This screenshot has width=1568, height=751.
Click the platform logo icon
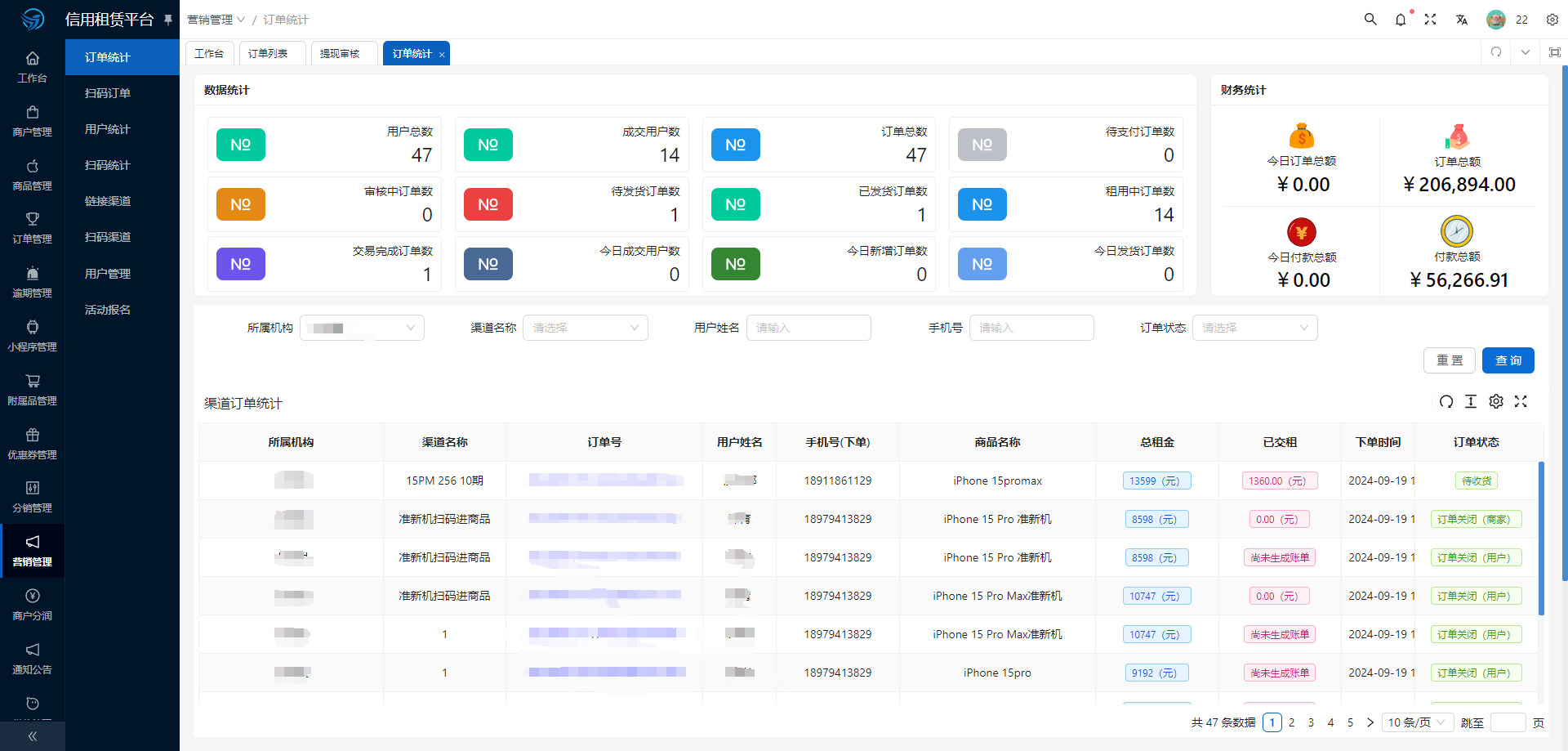click(33, 19)
